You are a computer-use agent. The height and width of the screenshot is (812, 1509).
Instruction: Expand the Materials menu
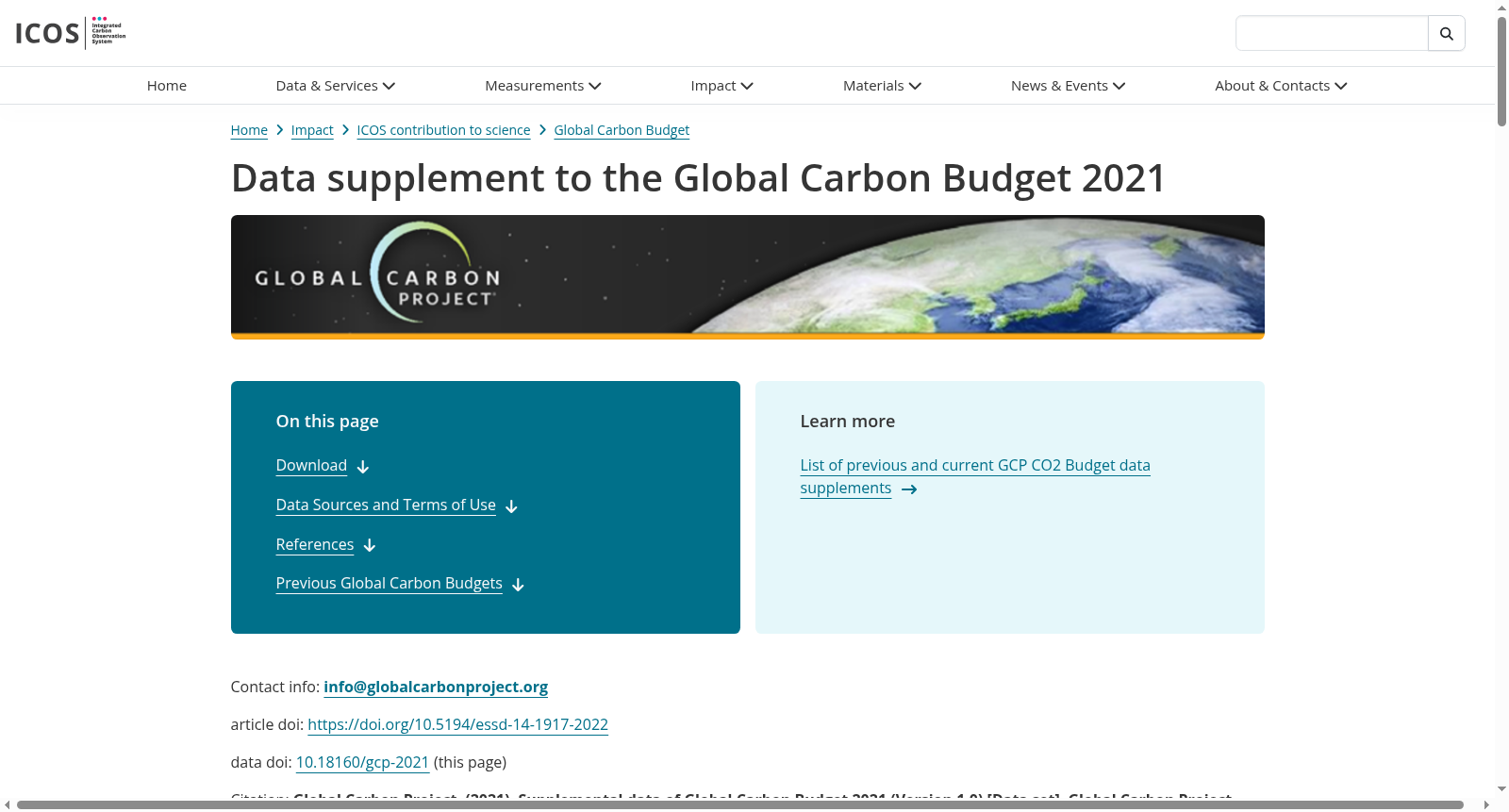pyautogui.click(x=883, y=86)
